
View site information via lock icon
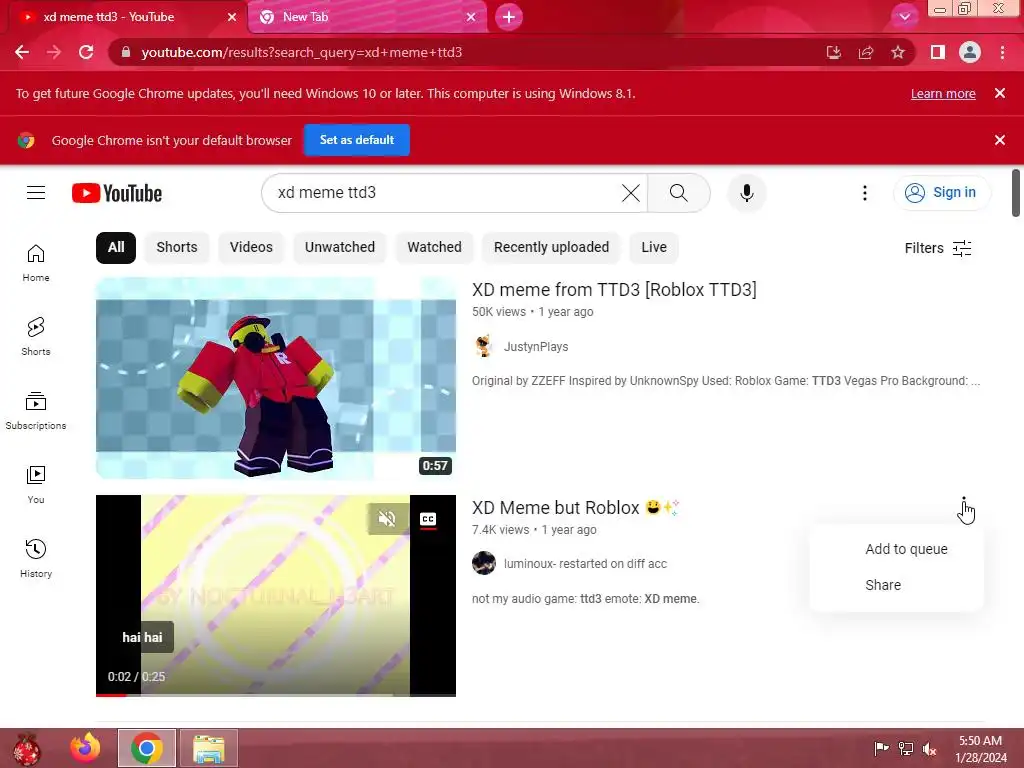point(126,52)
